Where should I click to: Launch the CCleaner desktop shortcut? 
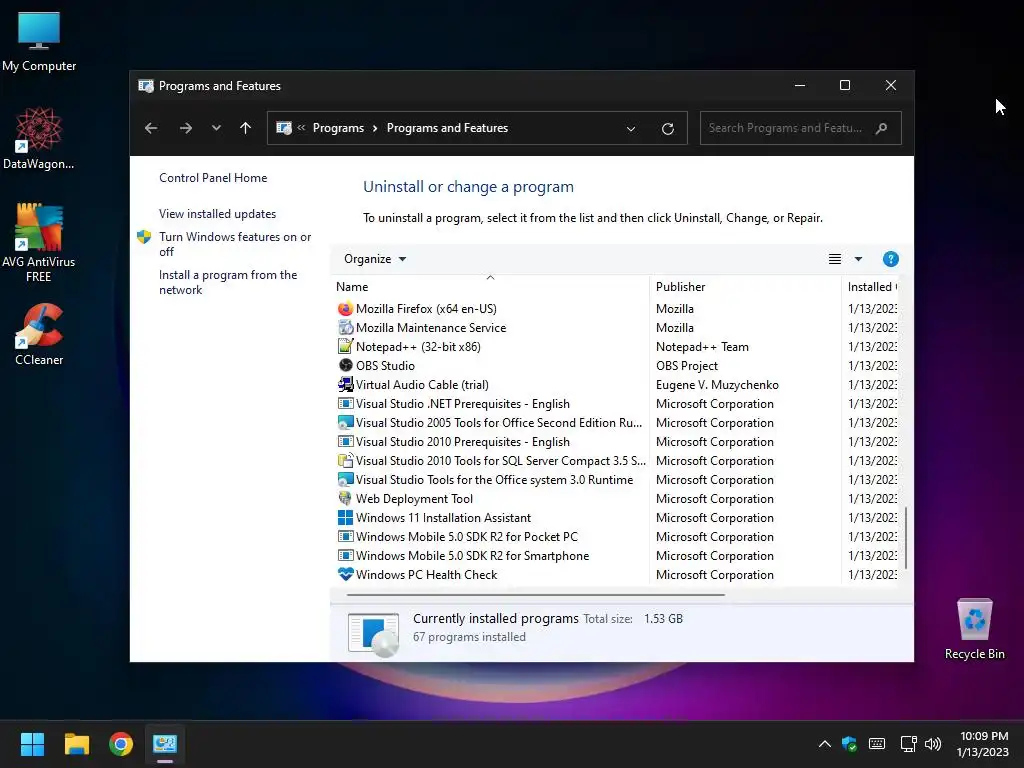coord(39,334)
